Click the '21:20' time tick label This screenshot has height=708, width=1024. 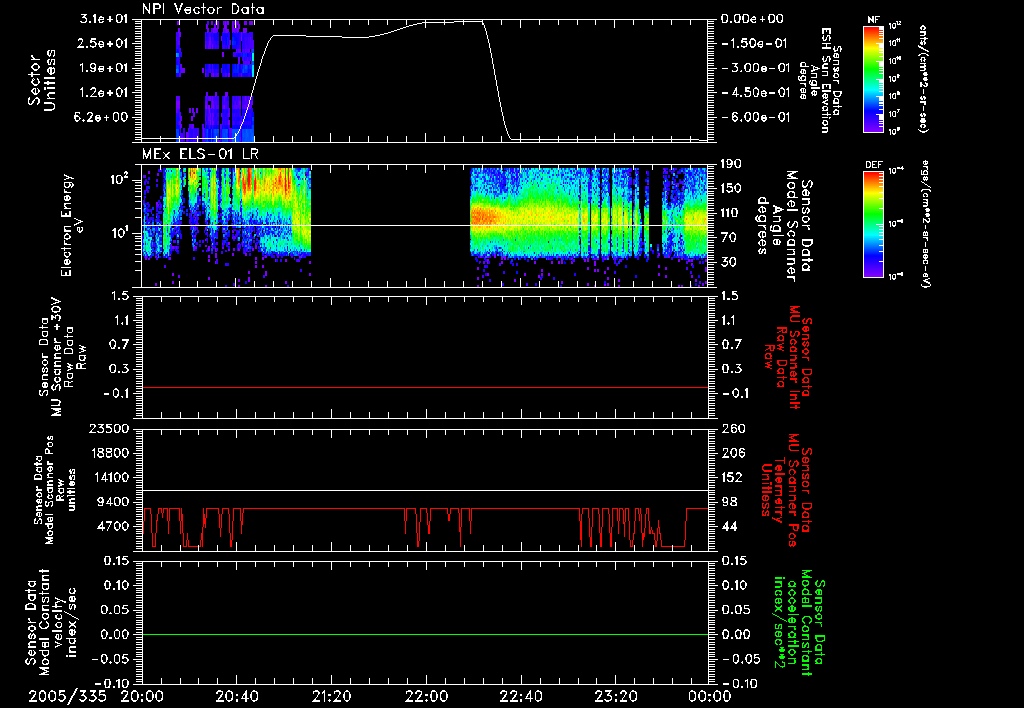pyautogui.click(x=331, y=696)
